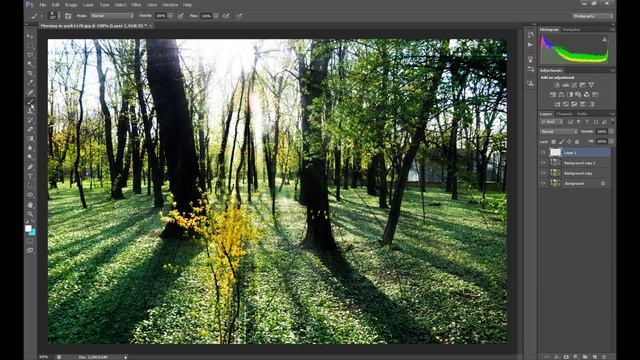Select the Path Selection tool

click(x=30, y=186)
